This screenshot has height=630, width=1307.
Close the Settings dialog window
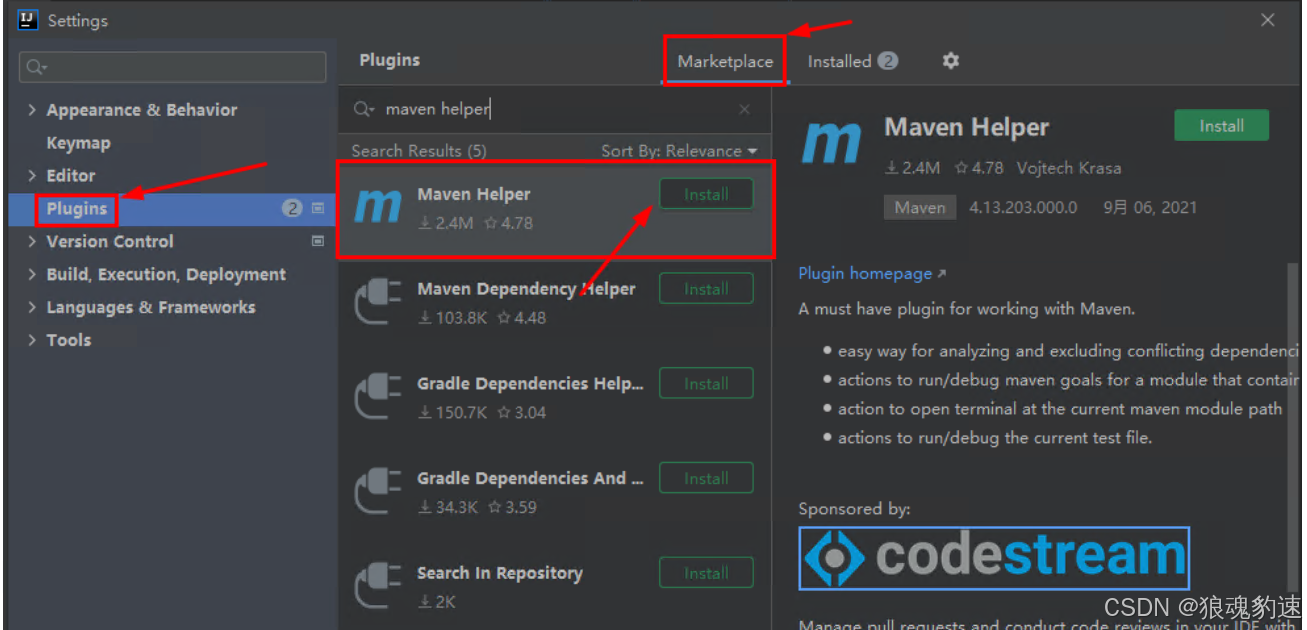[1268, 20]
